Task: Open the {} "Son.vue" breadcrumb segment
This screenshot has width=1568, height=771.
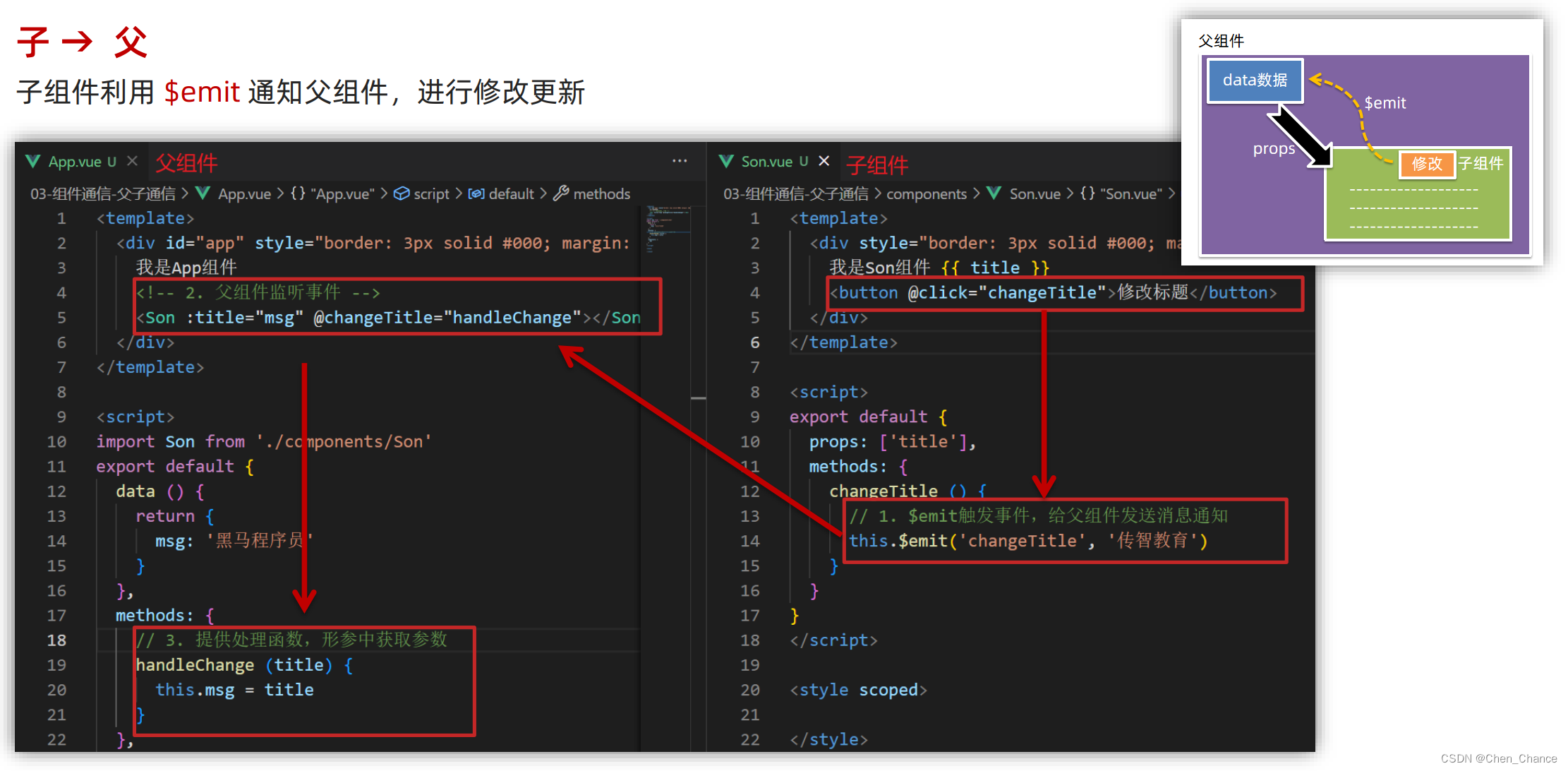Action: pyautogui.click(x=1121, y=193)
